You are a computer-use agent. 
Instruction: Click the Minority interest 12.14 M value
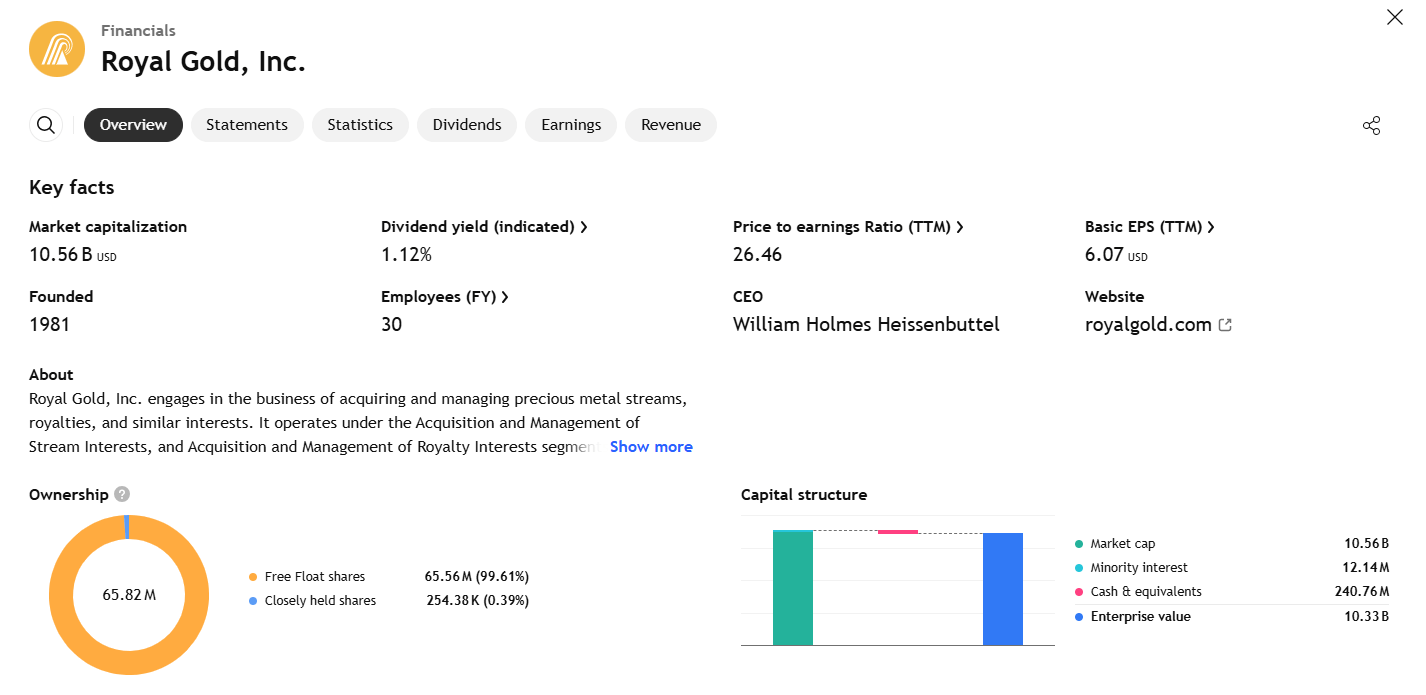click(1367, 568)
